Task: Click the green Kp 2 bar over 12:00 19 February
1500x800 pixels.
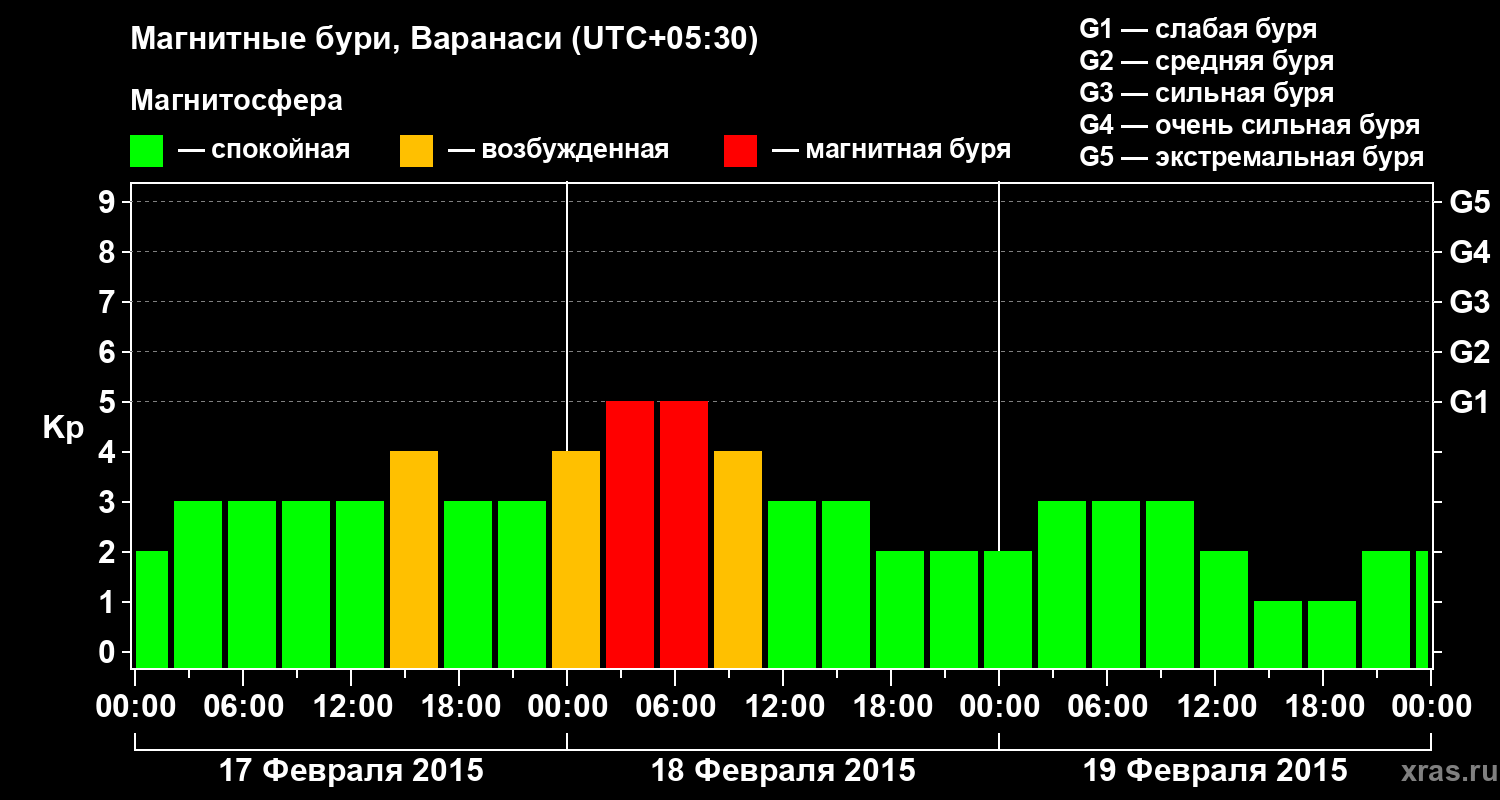Action: tap(1224, 609)
